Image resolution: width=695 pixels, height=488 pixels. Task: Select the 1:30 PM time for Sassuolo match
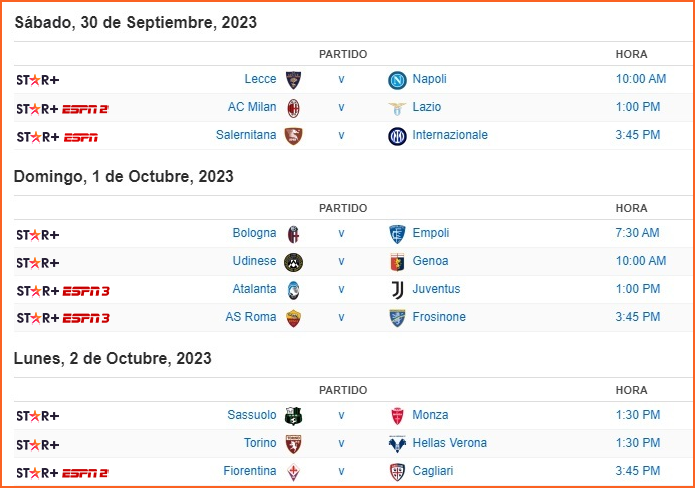click(638, 415)
